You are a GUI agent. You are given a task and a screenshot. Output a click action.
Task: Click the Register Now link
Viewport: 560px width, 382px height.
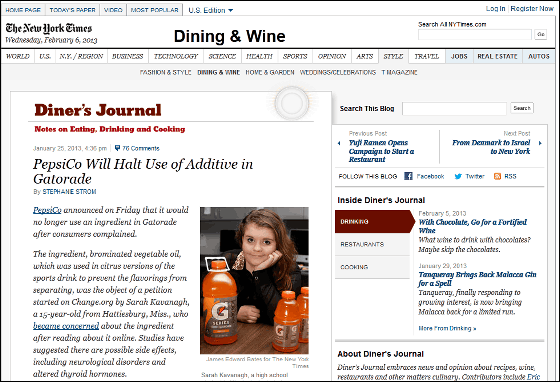pyautogui.click(x=532, y=9)
